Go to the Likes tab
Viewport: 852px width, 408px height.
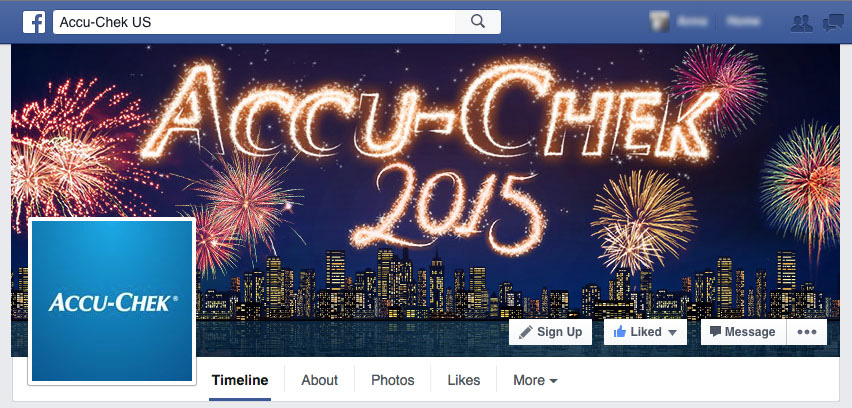(463, 380)
